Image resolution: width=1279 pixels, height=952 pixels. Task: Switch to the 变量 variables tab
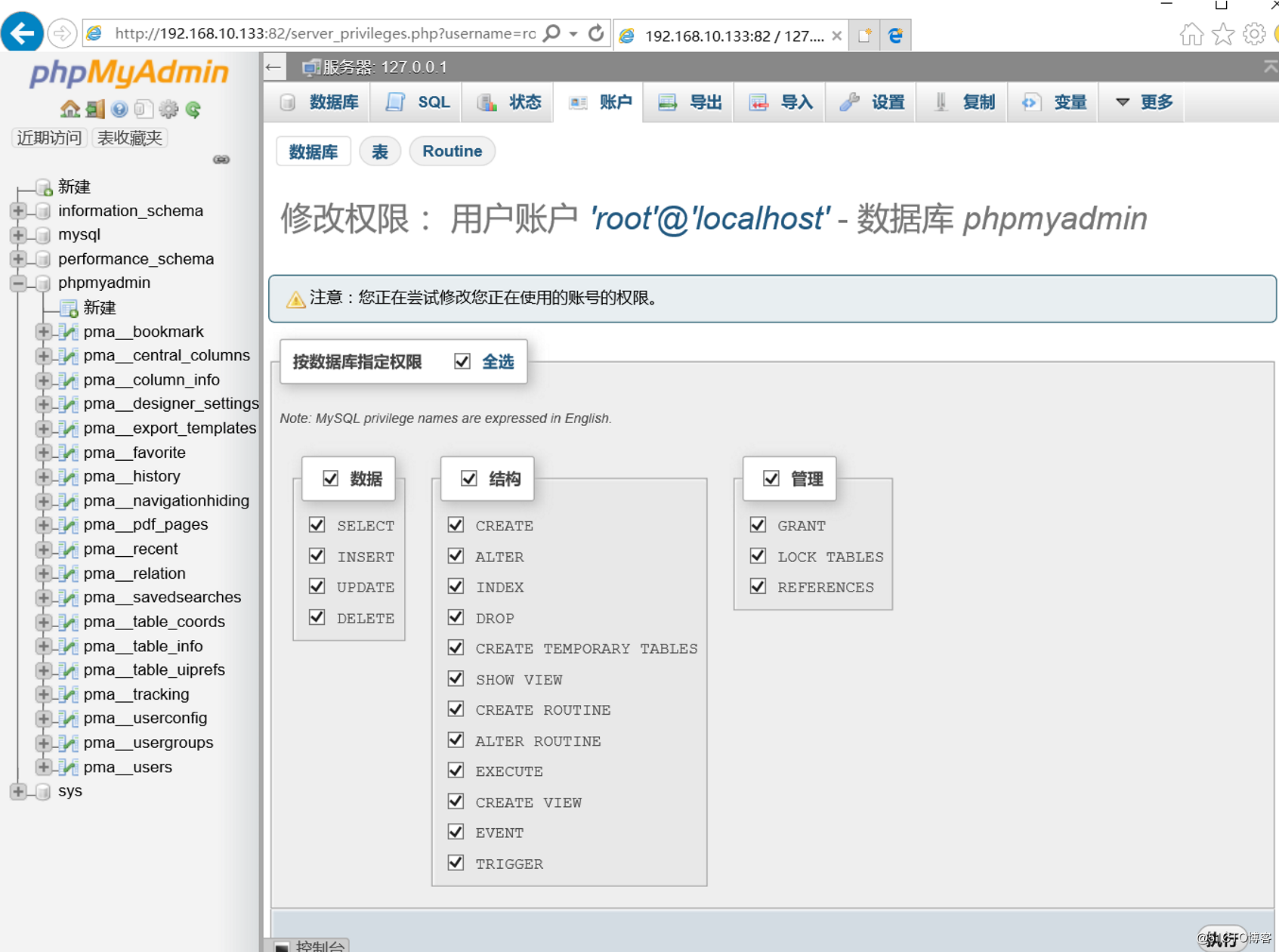pos(1054,102)
